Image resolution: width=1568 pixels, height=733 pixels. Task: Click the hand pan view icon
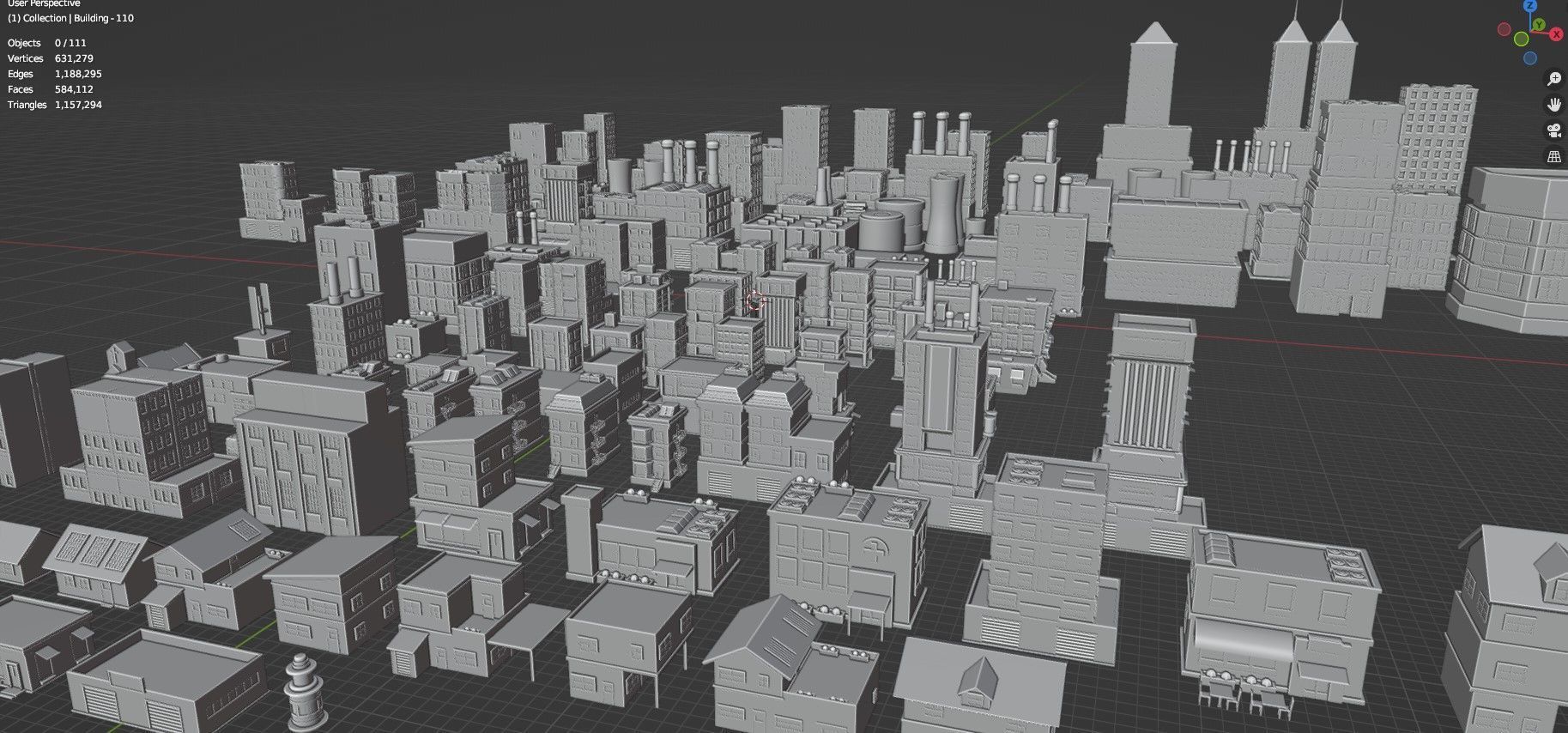click(x=1553, y=105)
